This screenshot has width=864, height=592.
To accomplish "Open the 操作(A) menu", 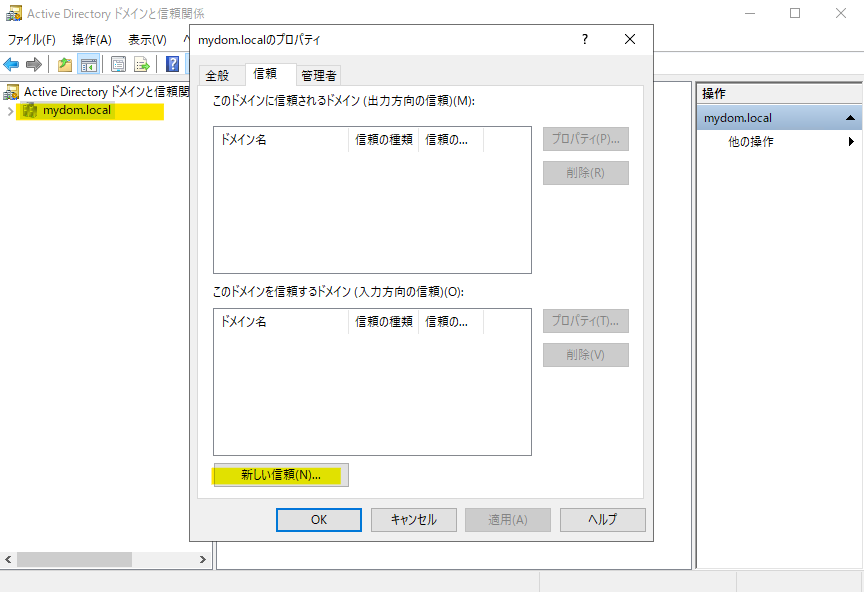I will [x=91, y=40].
